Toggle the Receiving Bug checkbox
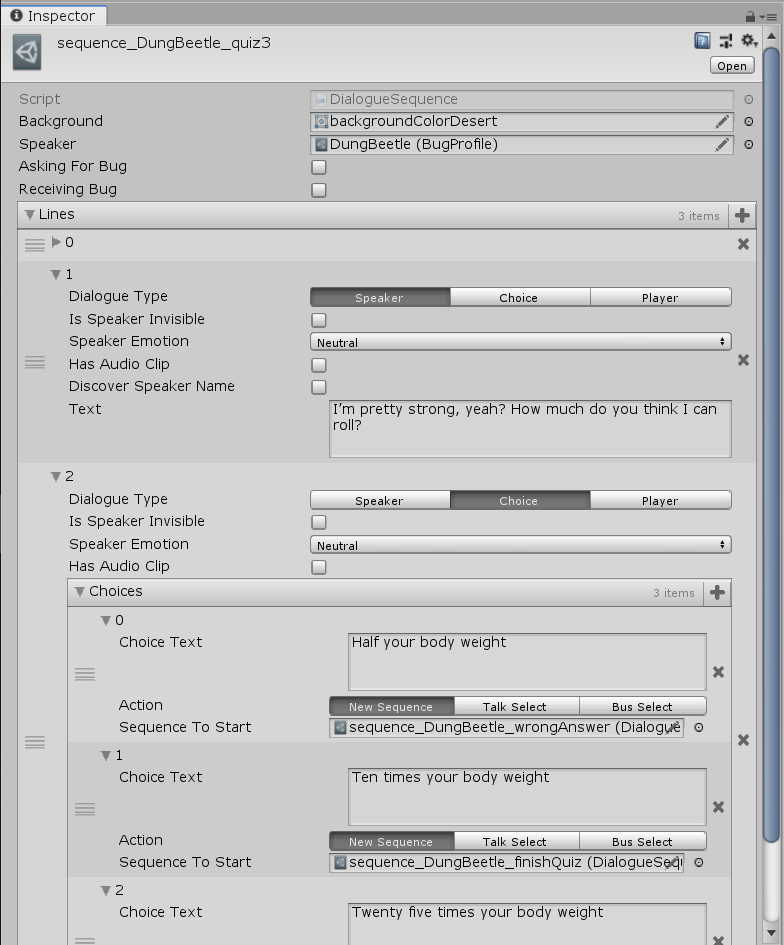 point(319,190)
